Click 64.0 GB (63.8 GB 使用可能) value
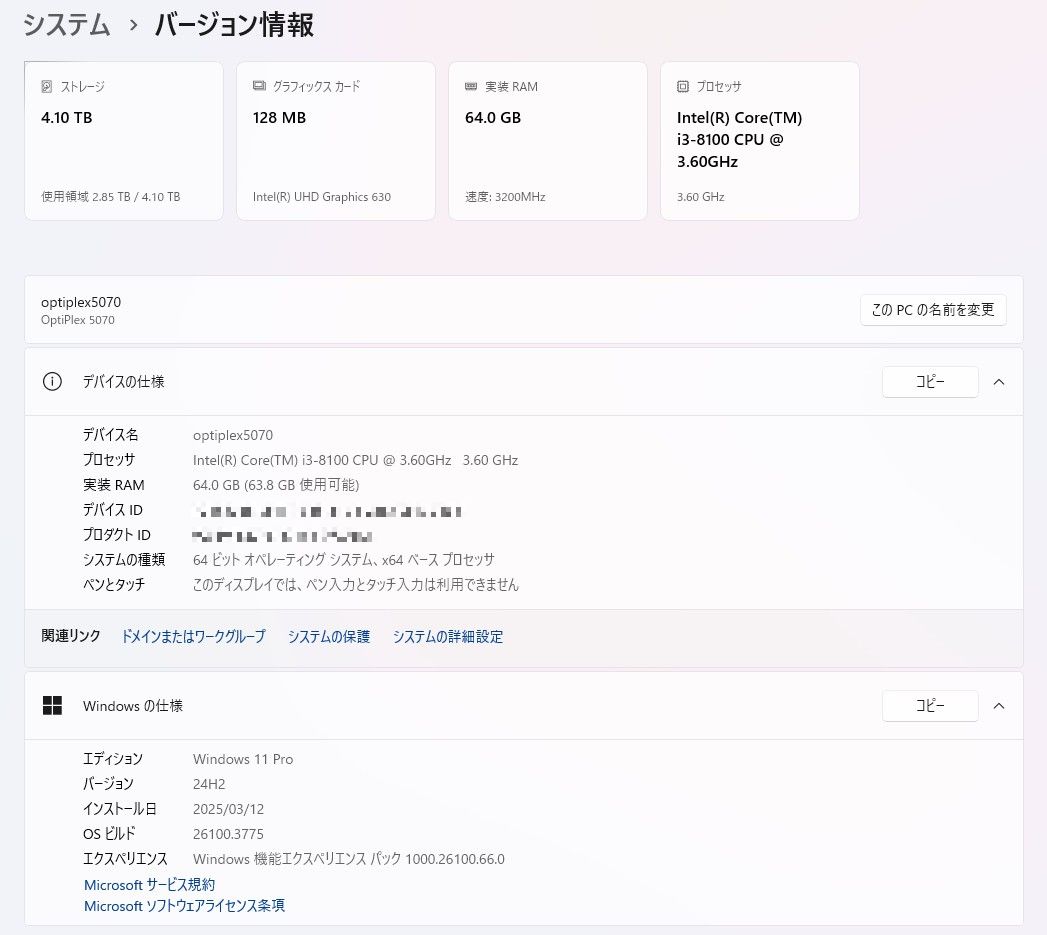 click(x=276, y=485)
